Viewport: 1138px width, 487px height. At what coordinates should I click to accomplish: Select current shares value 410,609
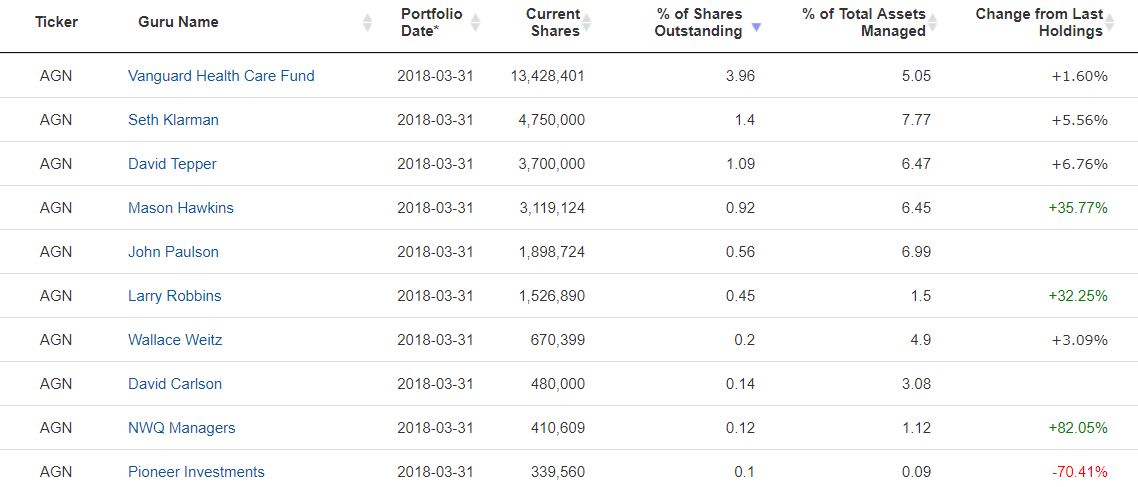557,428
